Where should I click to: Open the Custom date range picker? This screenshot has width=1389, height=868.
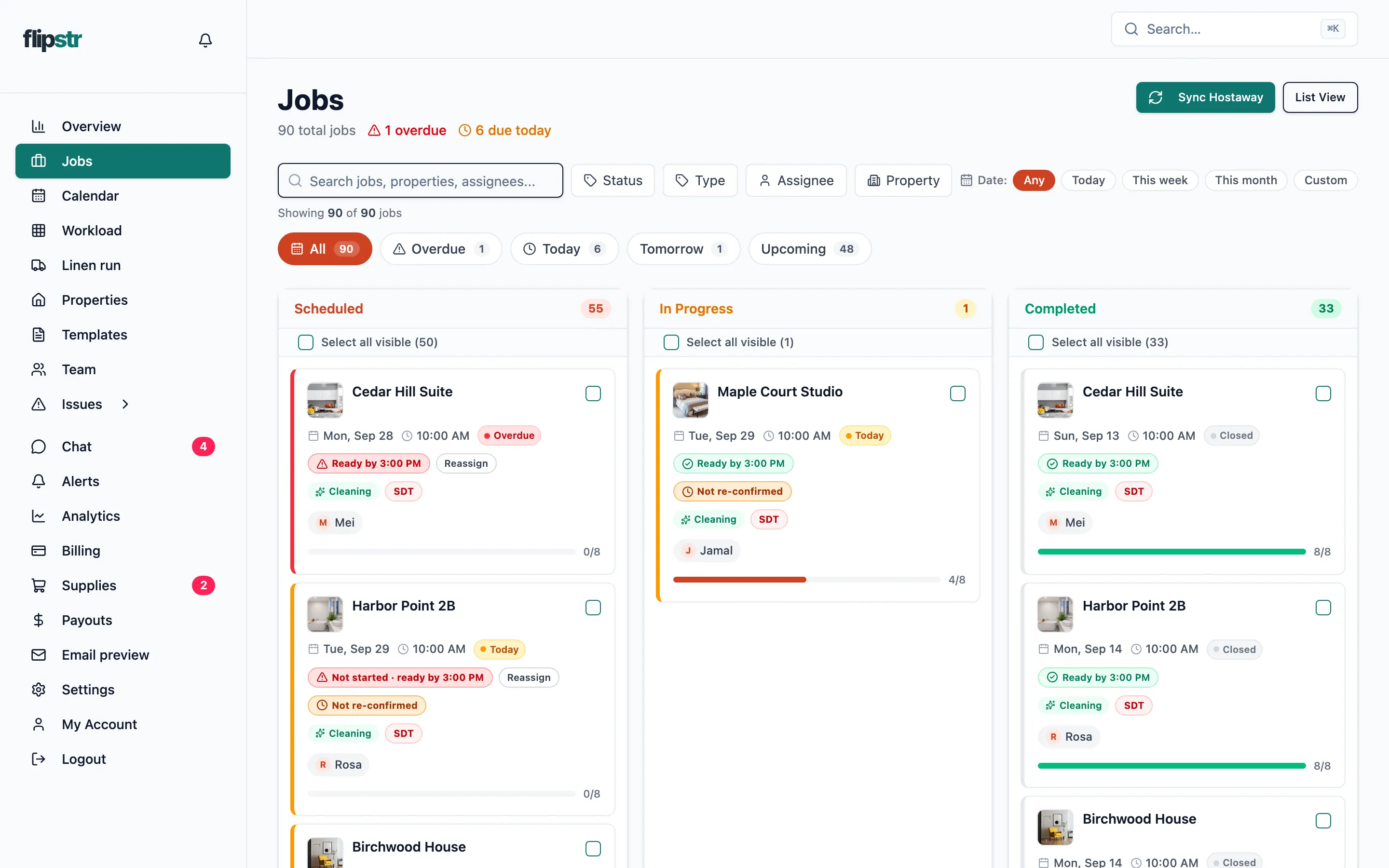[1325, 180]
